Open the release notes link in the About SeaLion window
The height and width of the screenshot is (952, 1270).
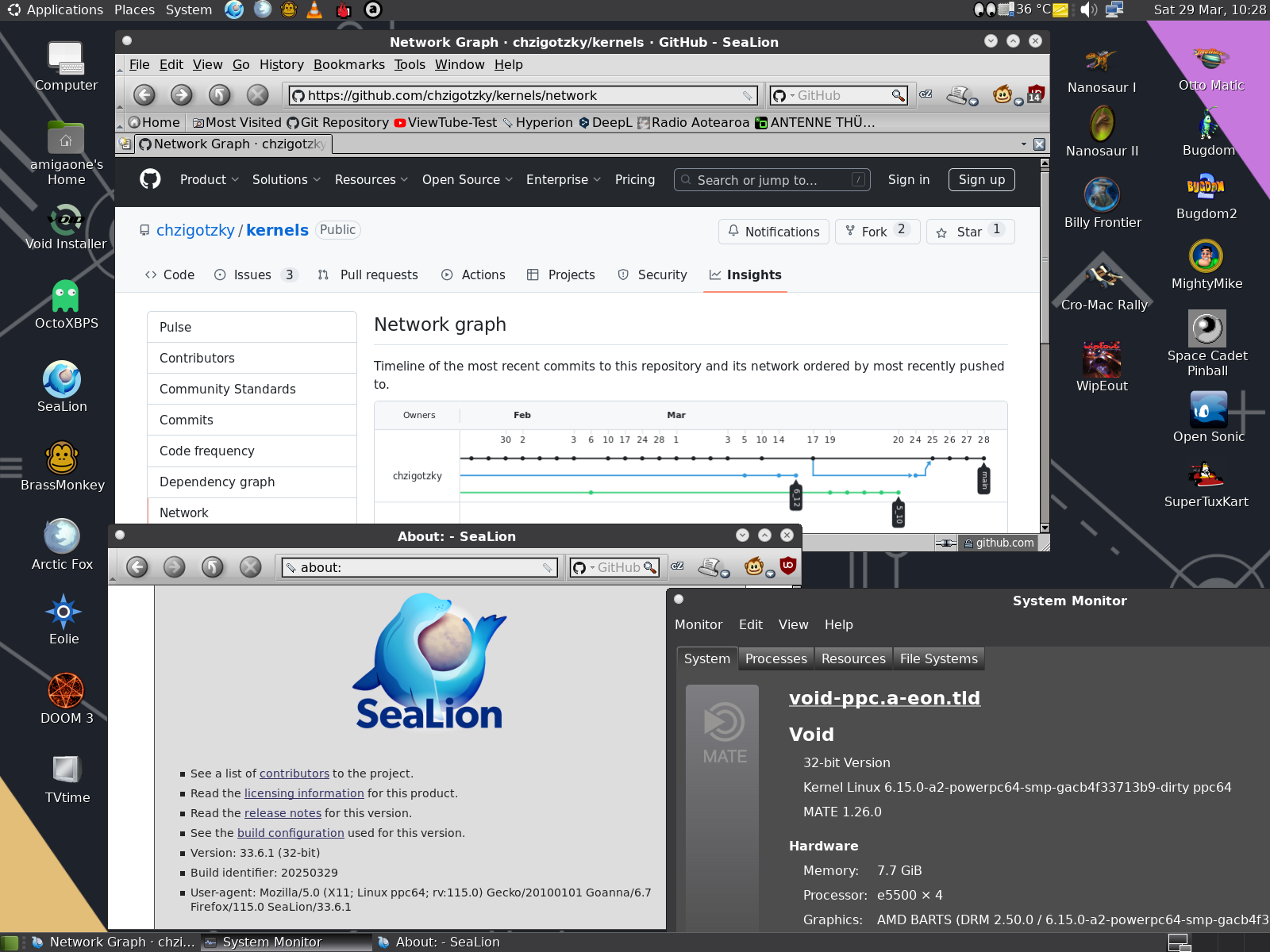[283, 813]
